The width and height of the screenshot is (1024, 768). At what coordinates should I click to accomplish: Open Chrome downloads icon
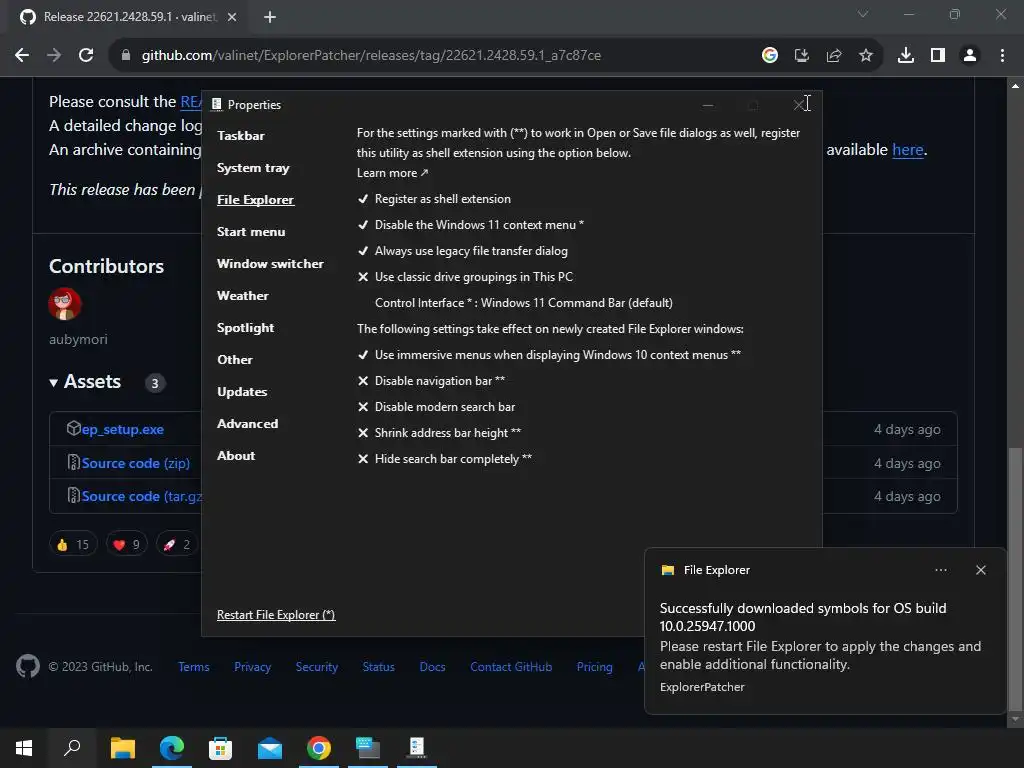point(906,56)
